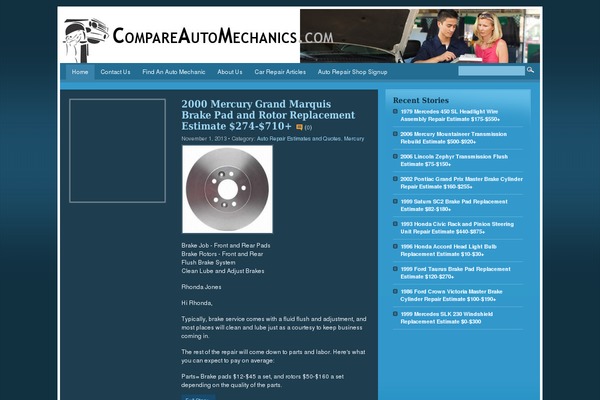Image resolution: width=600 pixels, height=400 pixels.
Task: Click bullet icon beside 1996 Honda Accord story
Action: 395,247
